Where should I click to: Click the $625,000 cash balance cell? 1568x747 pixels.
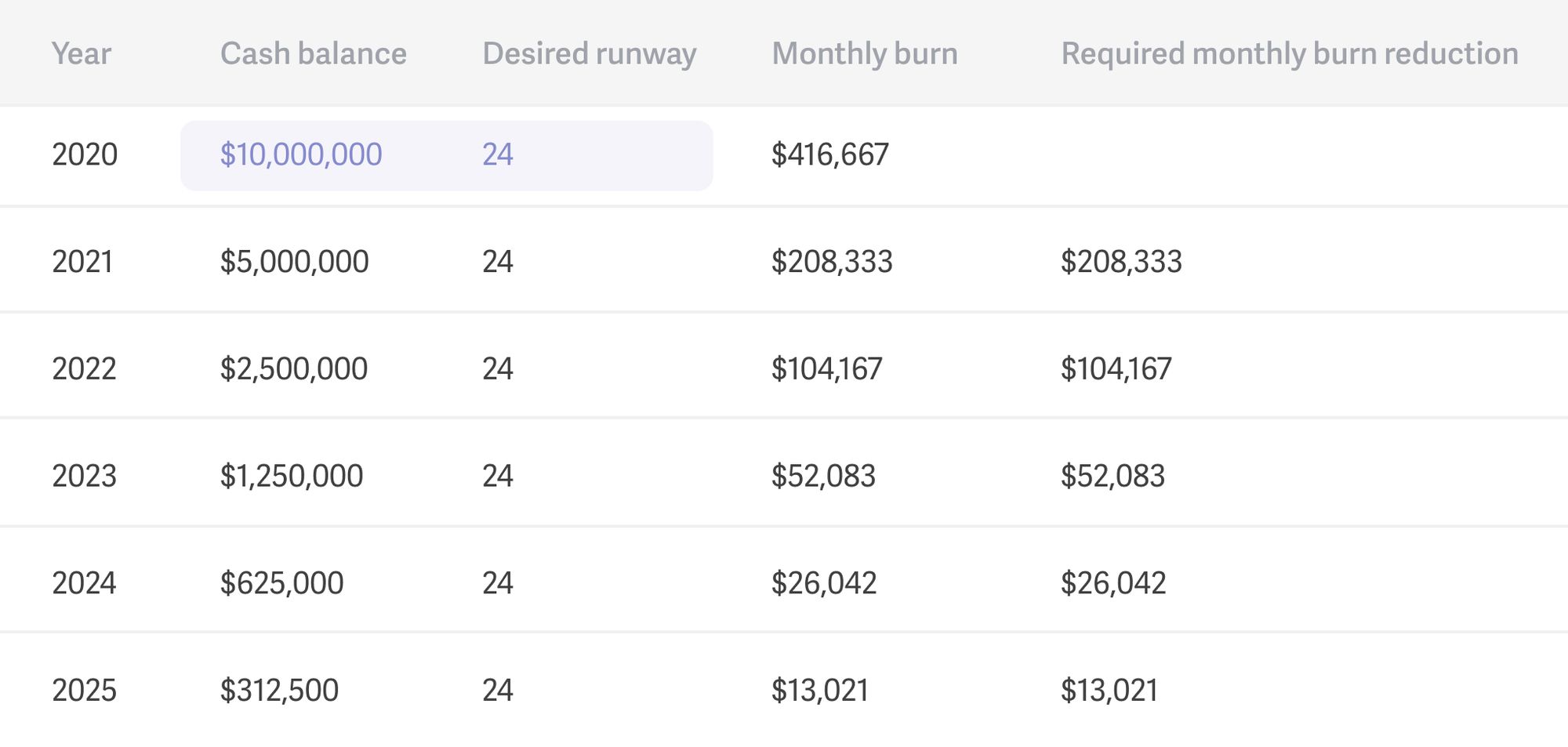pos(281,583)
